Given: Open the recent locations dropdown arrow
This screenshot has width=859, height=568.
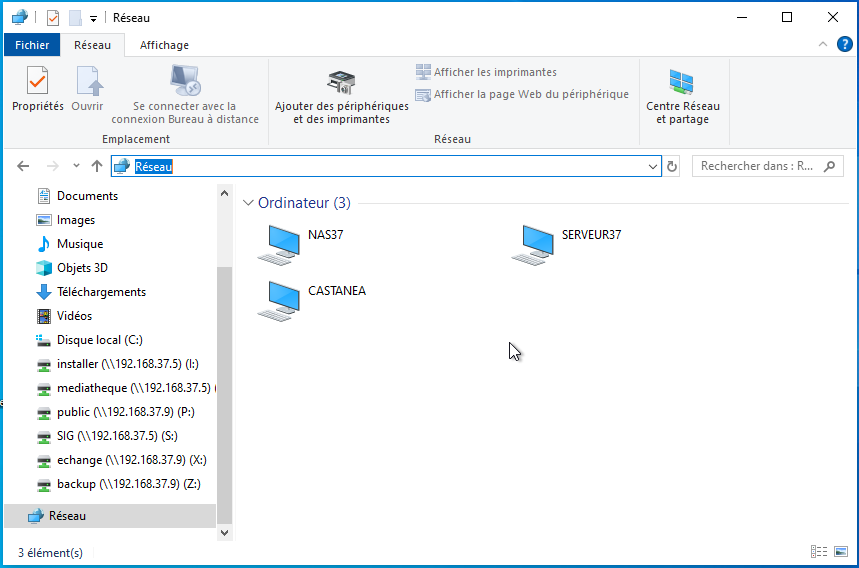Looking at the screenshot, I should point(75,167).
